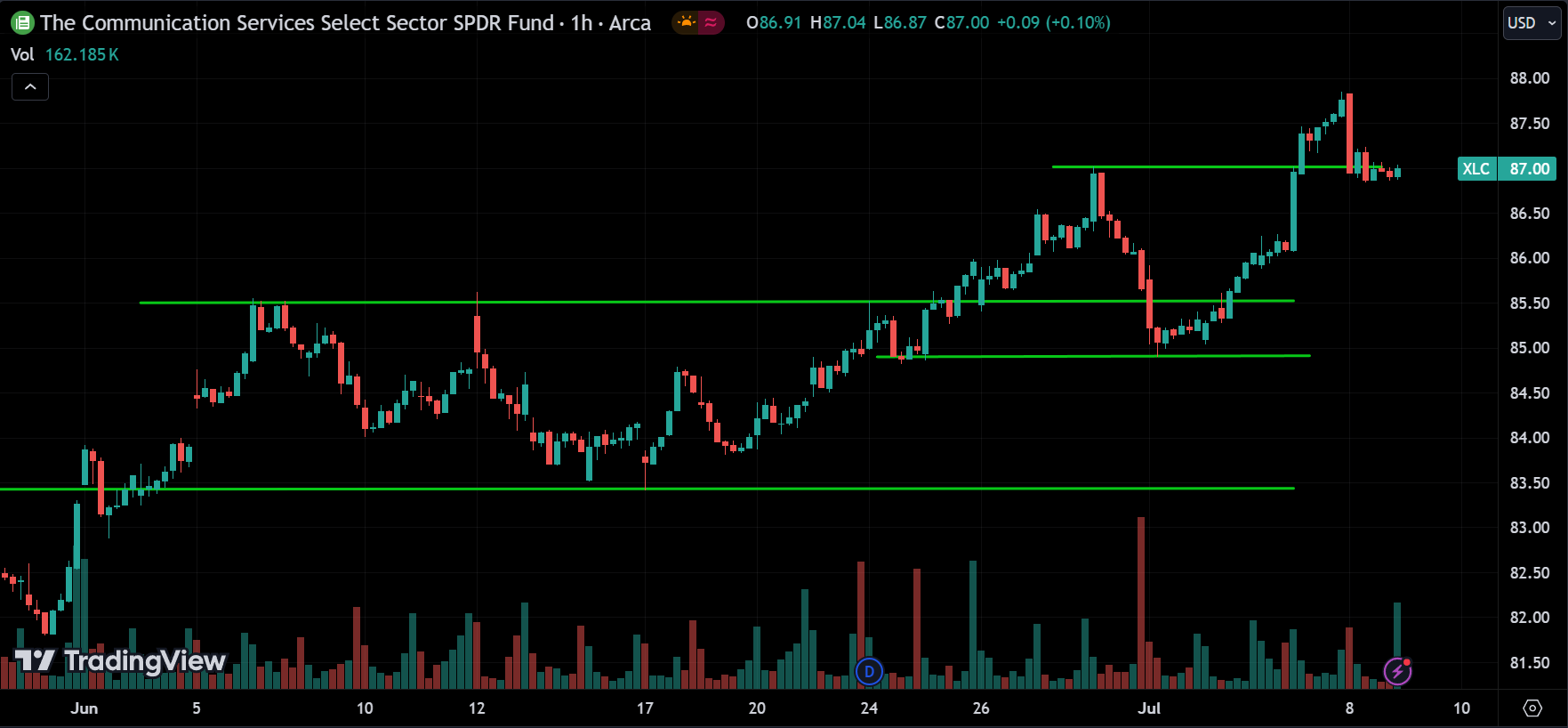Screen dimensions: 1568x728
Task: Click the C87.00 close value
Action: [x=961, y=23]
